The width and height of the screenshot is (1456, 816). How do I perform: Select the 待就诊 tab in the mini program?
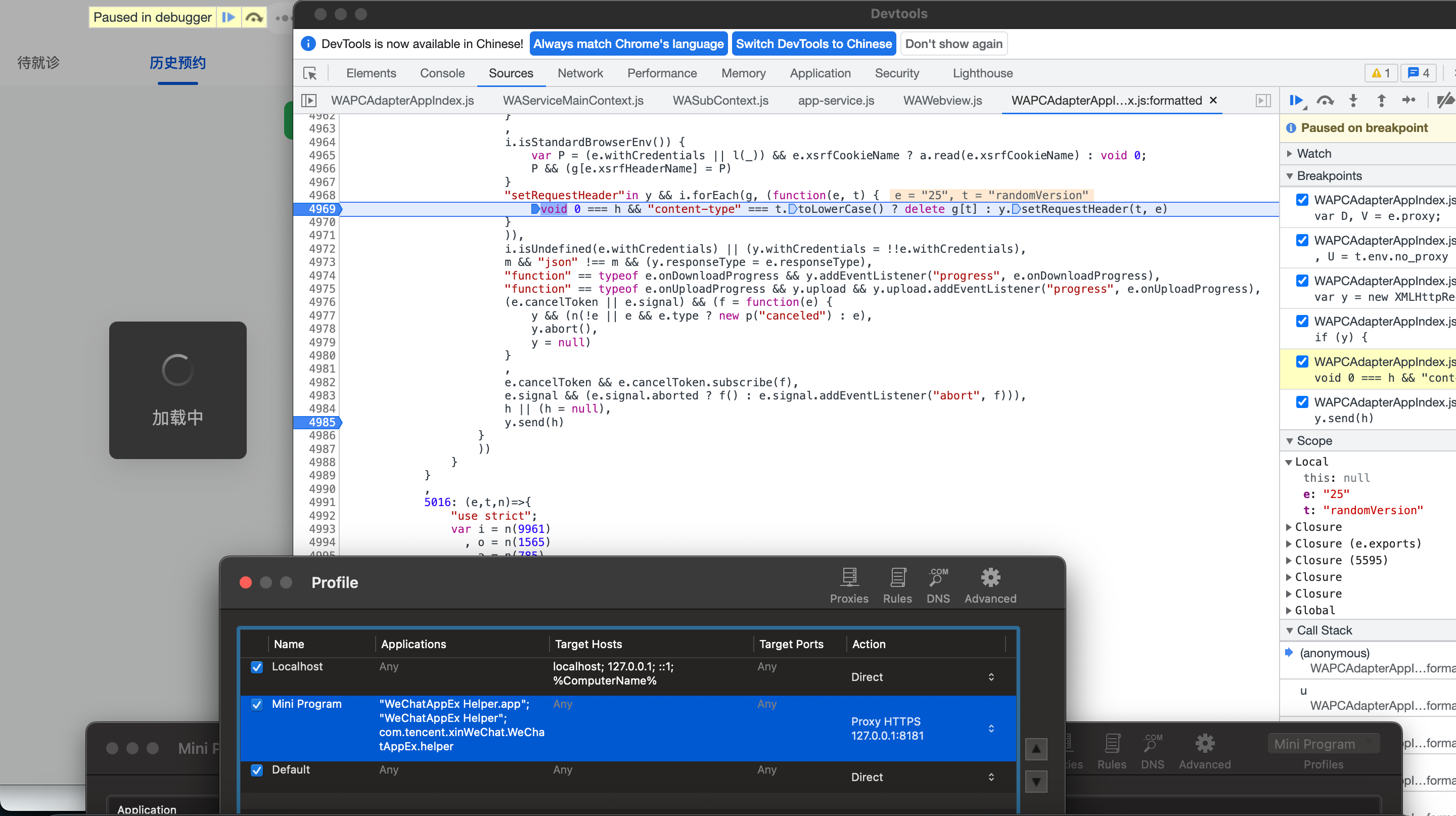38,63
